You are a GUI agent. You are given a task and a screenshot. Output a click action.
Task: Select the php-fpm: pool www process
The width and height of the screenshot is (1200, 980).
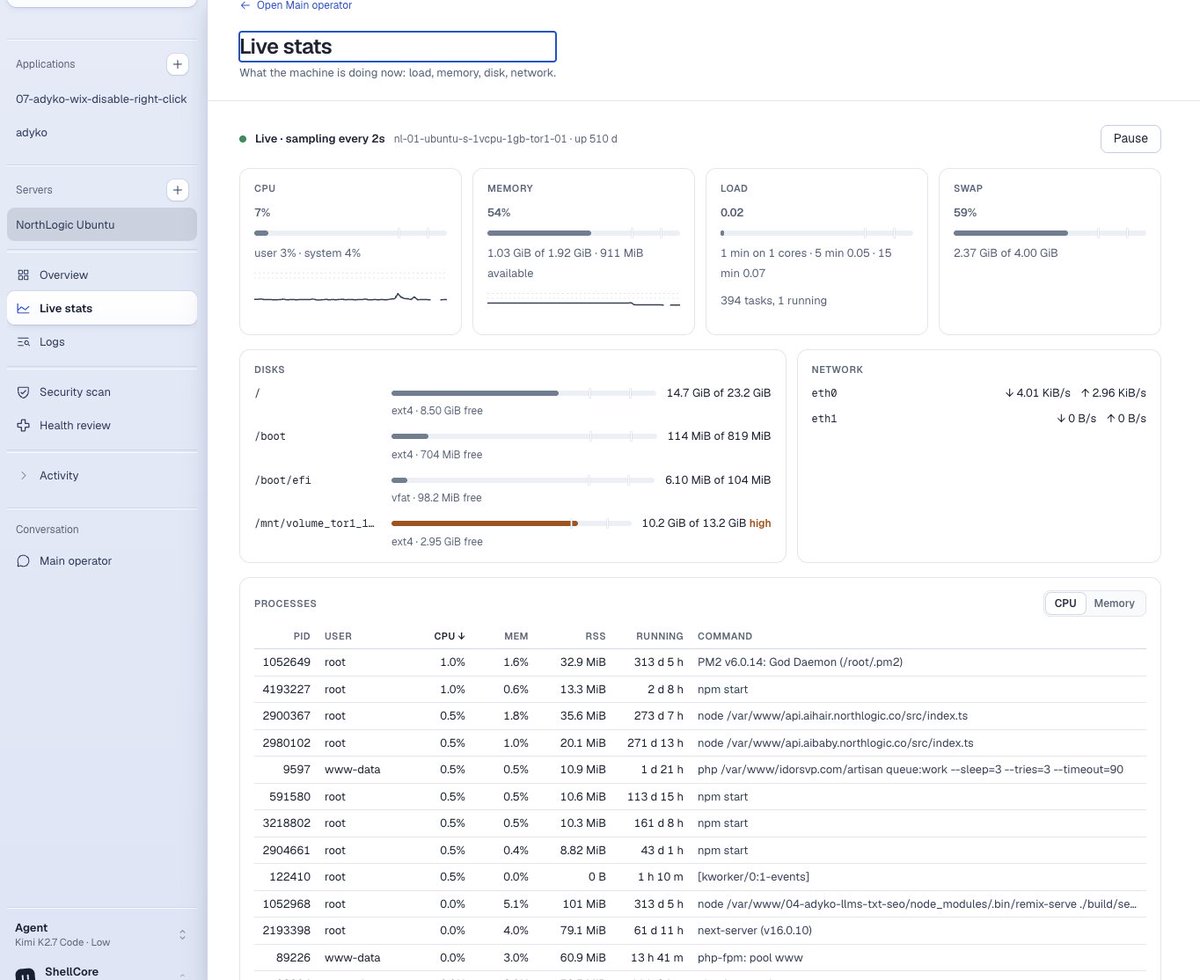(700, 958)
